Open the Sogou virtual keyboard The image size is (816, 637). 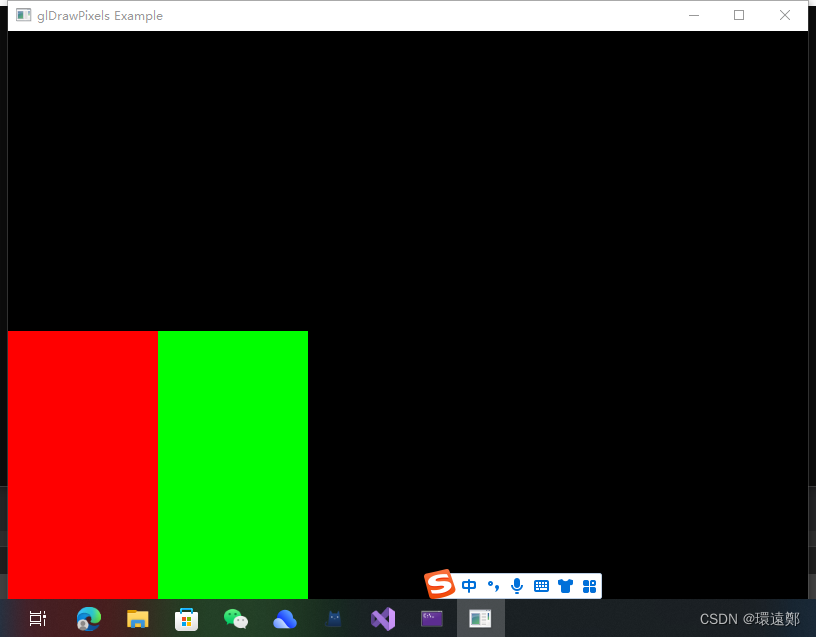pyautogui.click(x=541, y=586)
